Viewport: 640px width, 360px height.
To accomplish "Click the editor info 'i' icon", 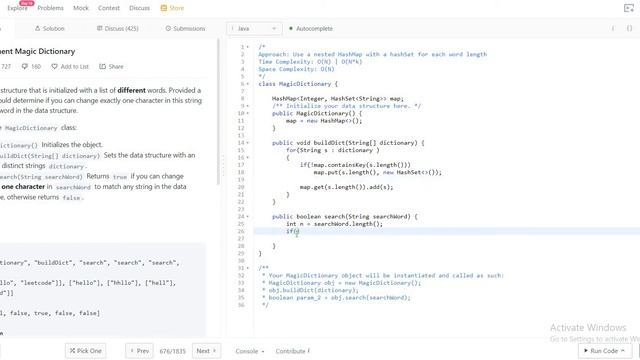I will 613,28.
